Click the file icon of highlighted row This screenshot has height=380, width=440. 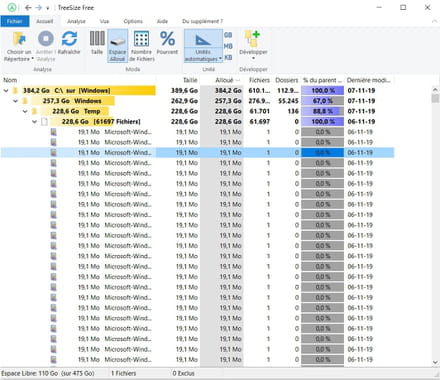53,153
